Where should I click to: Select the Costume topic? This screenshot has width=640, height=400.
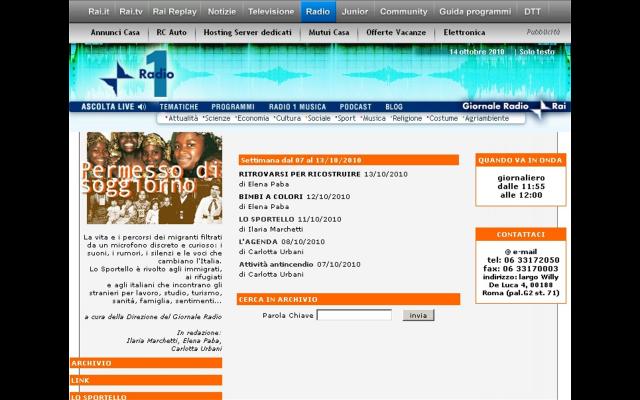pos(442,118)
